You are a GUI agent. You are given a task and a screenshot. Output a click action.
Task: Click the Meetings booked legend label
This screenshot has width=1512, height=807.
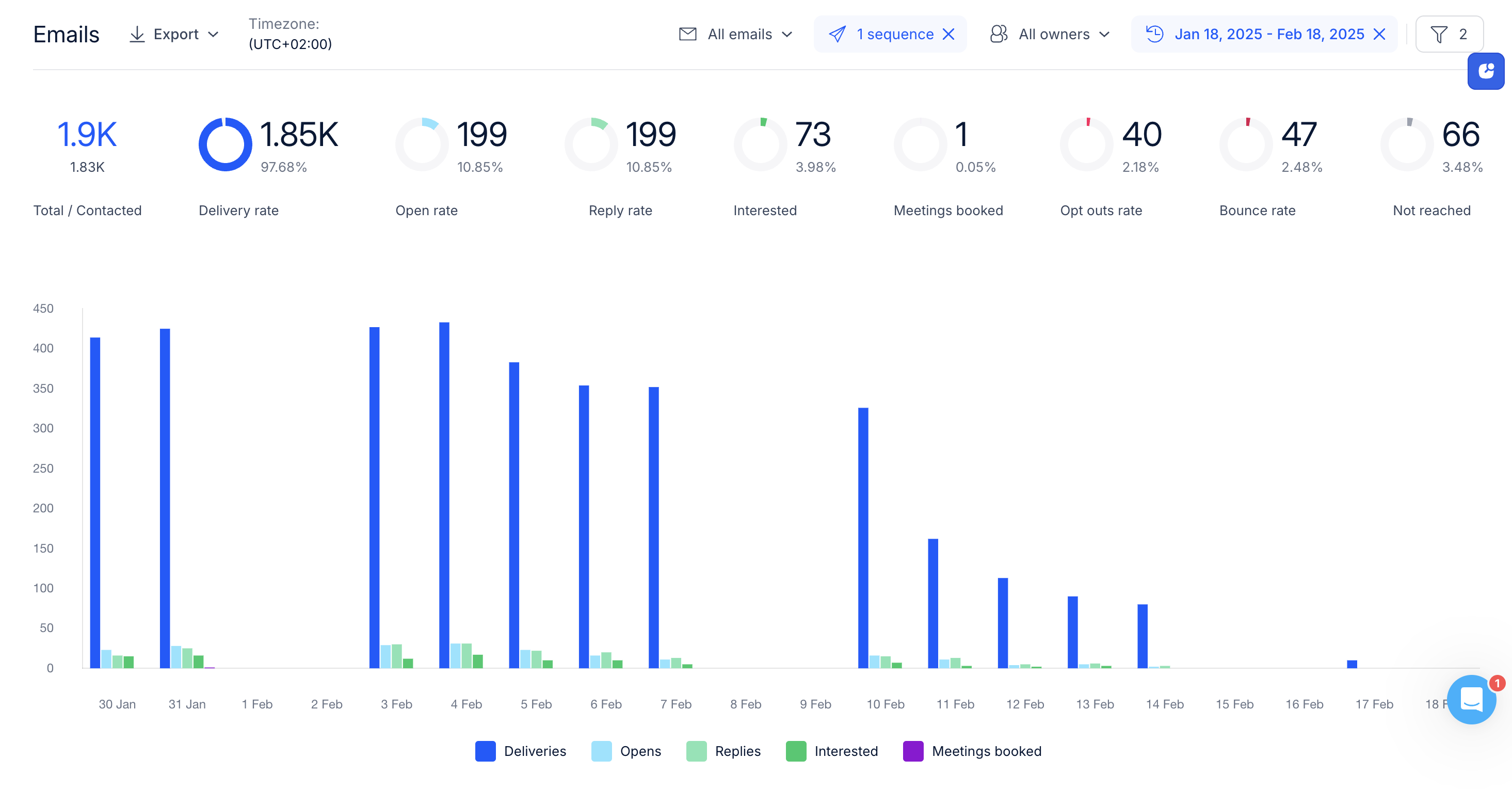[987, 751]
